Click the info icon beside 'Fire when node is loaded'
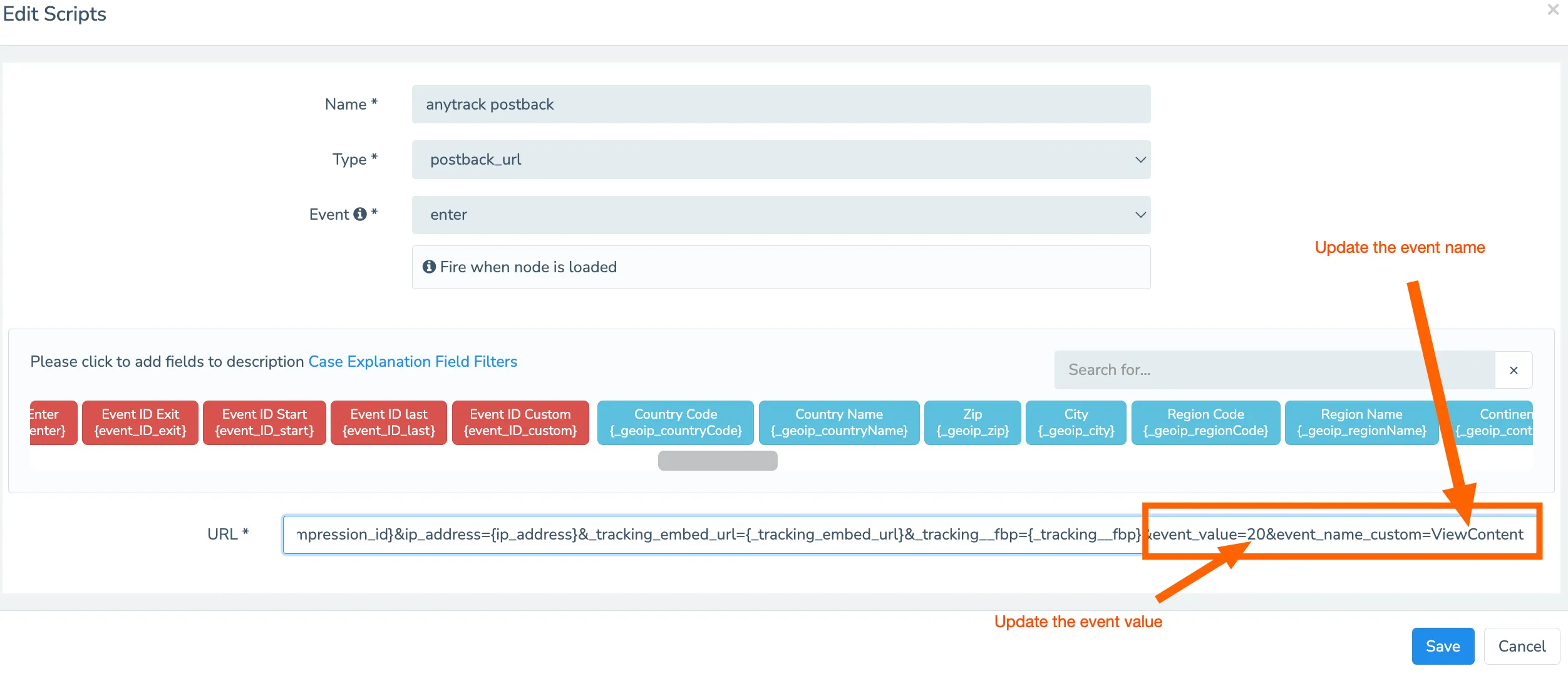This screenshot has height=676, width=1568. click(429, 267)
